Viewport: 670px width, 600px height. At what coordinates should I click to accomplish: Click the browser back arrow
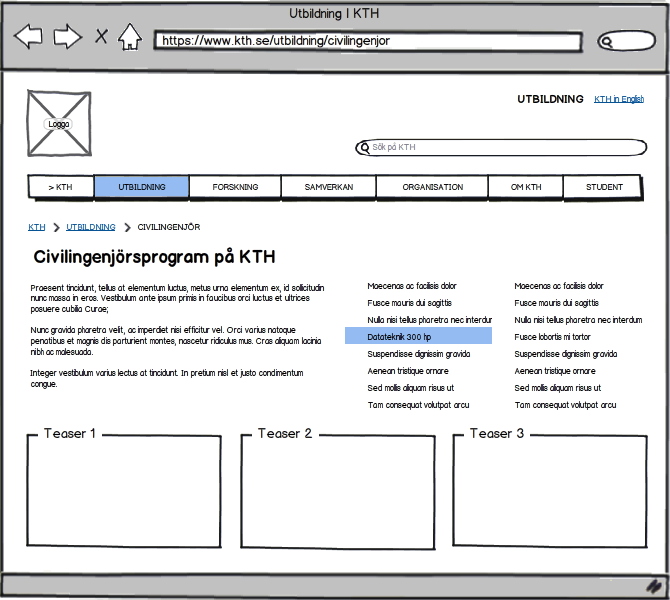29,36
